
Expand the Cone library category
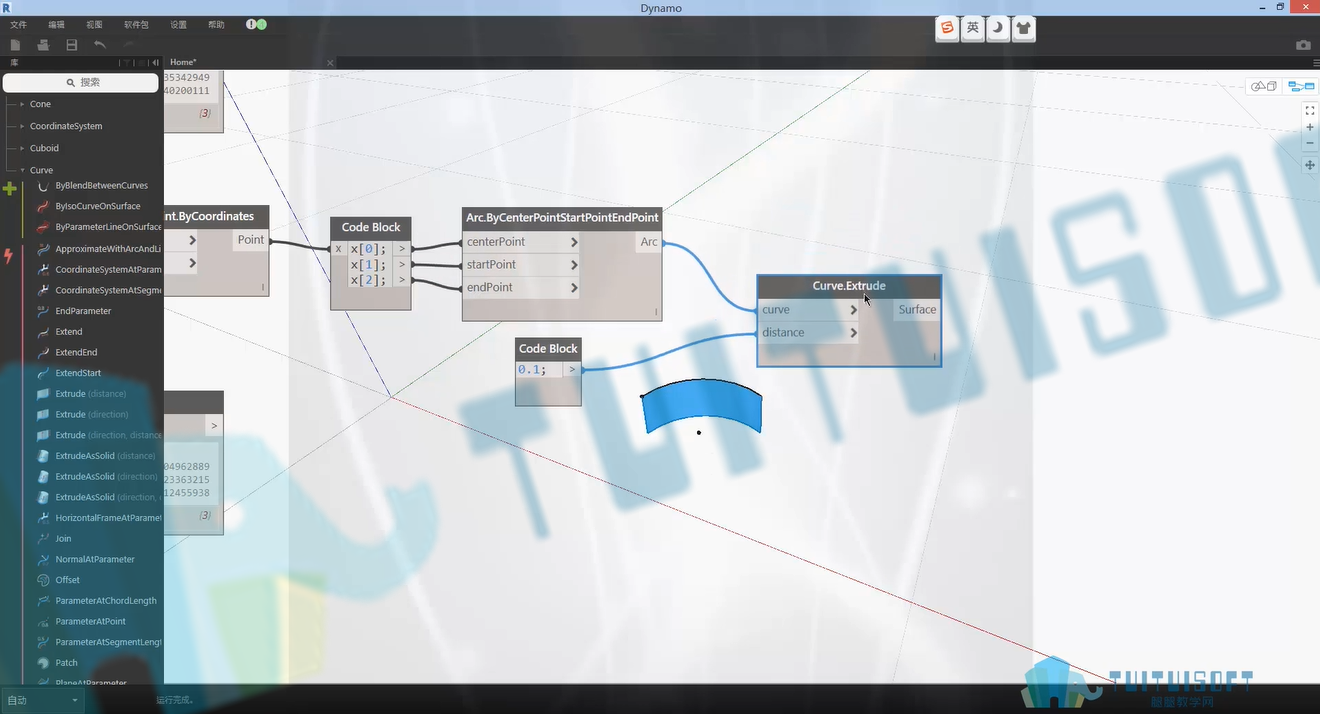point(40,104)
